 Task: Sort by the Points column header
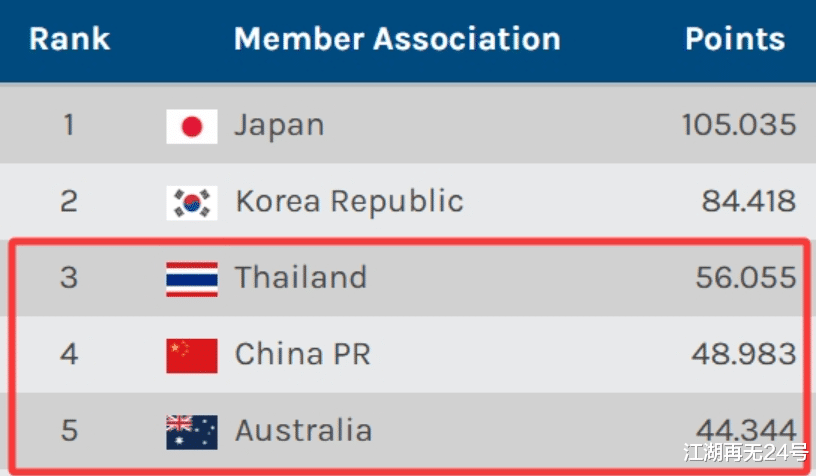[734, 40]
